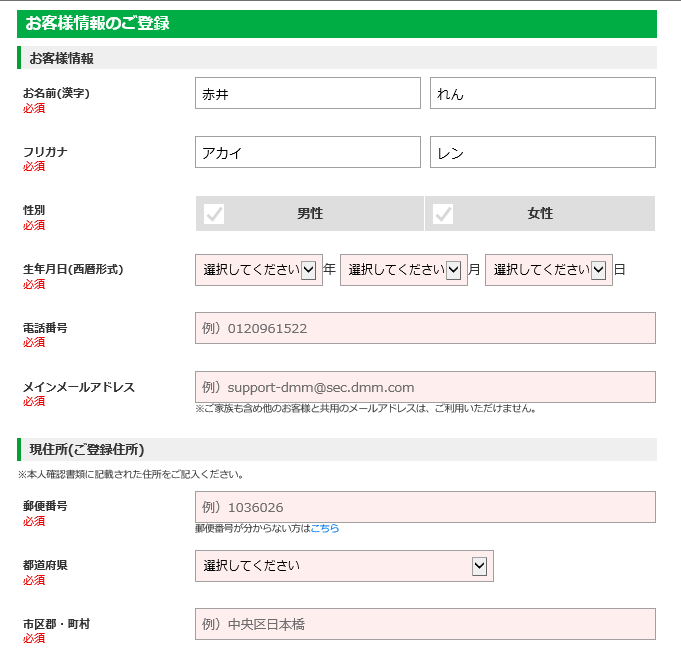Click the 市区郡・町村 label
The height and width of the screenshot is (651, 681).
[56, 624]
